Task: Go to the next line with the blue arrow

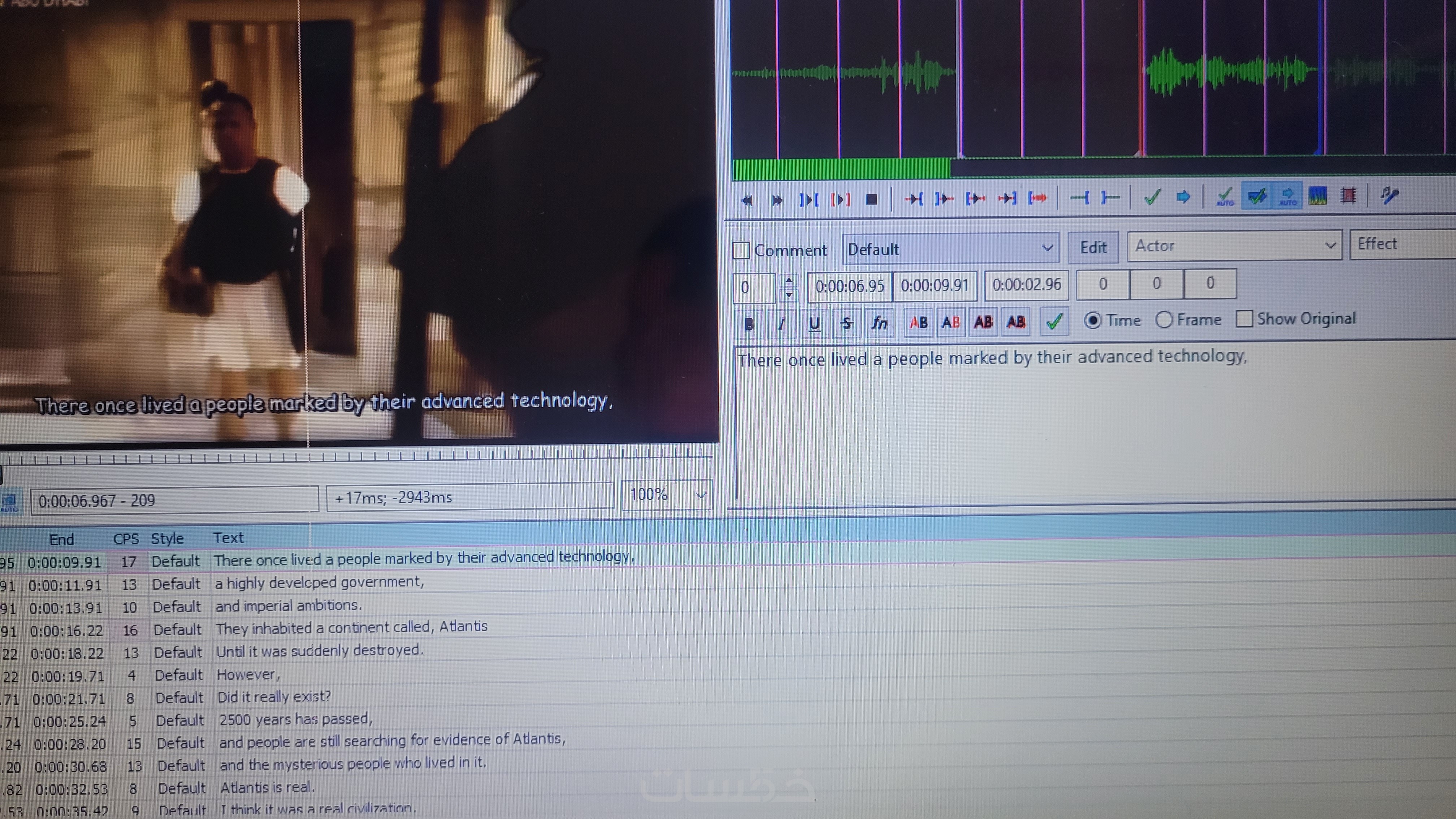Action: coord(1183,197)
